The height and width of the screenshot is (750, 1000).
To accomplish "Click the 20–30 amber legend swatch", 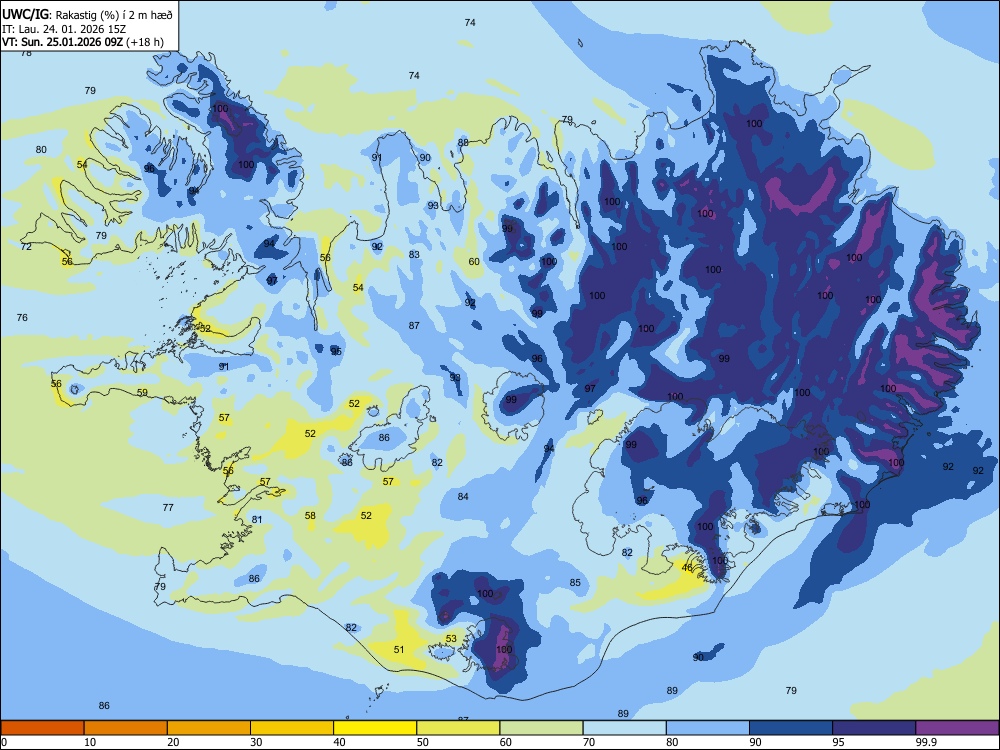I will [x=209, y=728].
